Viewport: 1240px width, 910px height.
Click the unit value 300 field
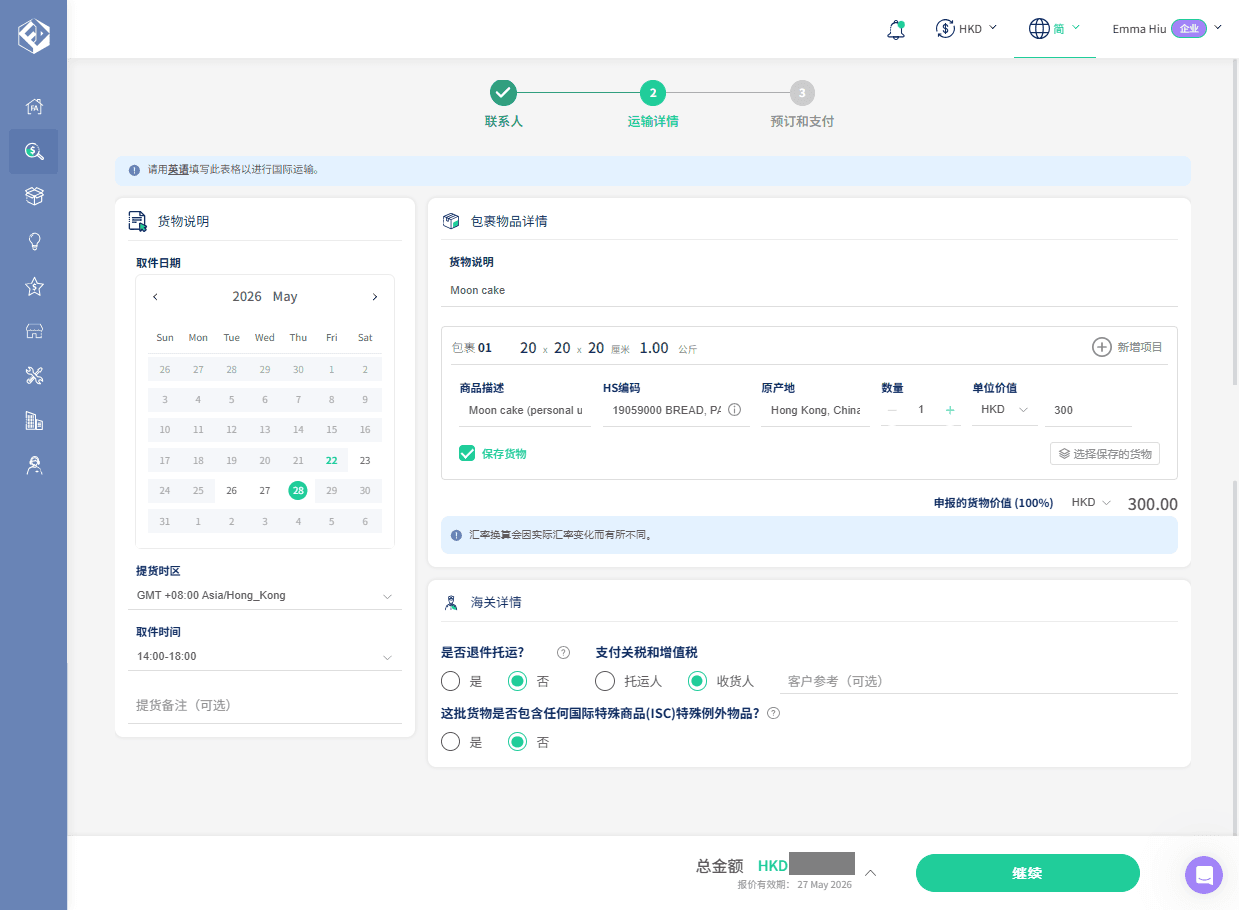[1089, 410]
